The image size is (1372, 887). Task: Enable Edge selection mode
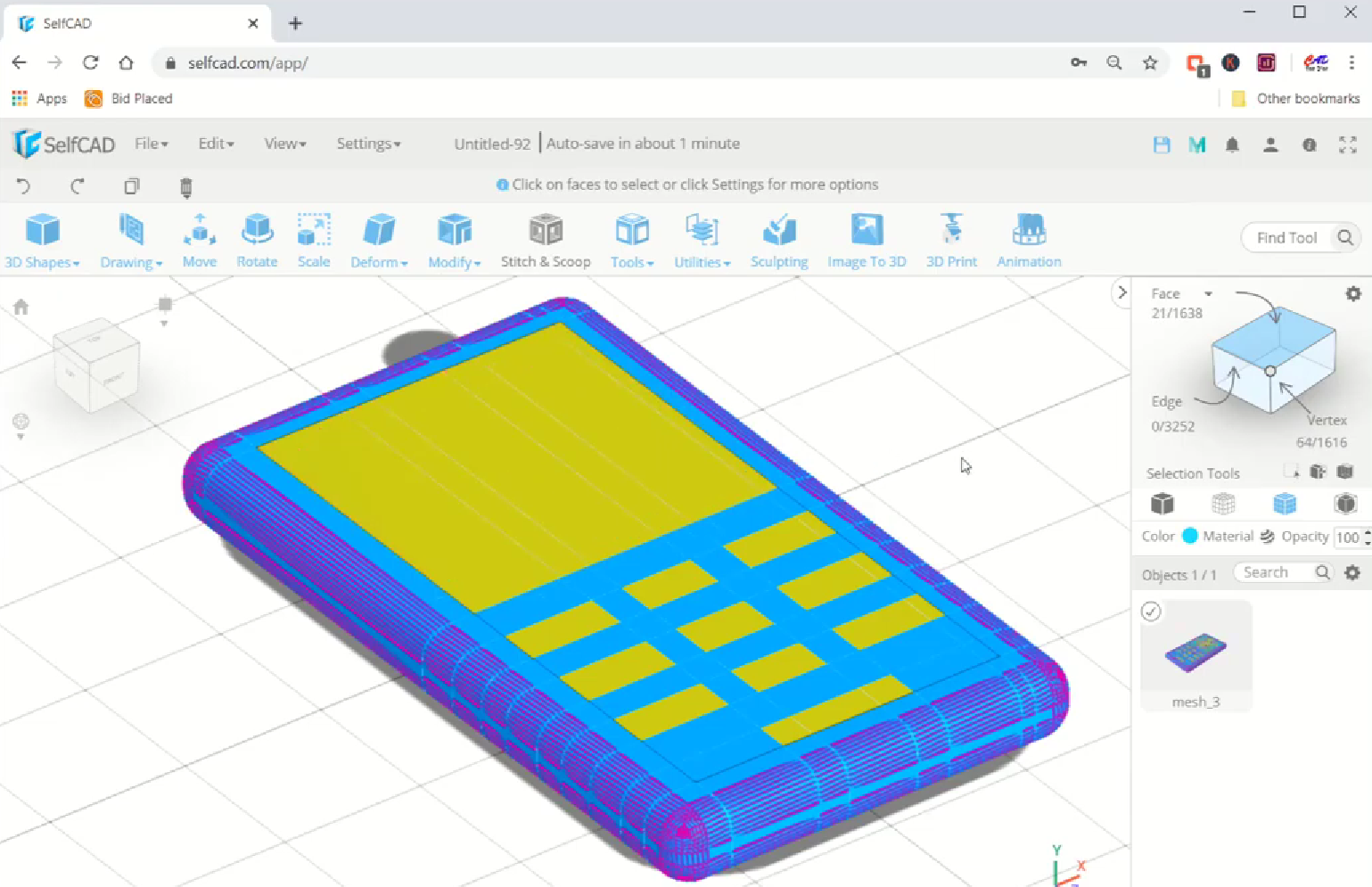coord(1166,401)
